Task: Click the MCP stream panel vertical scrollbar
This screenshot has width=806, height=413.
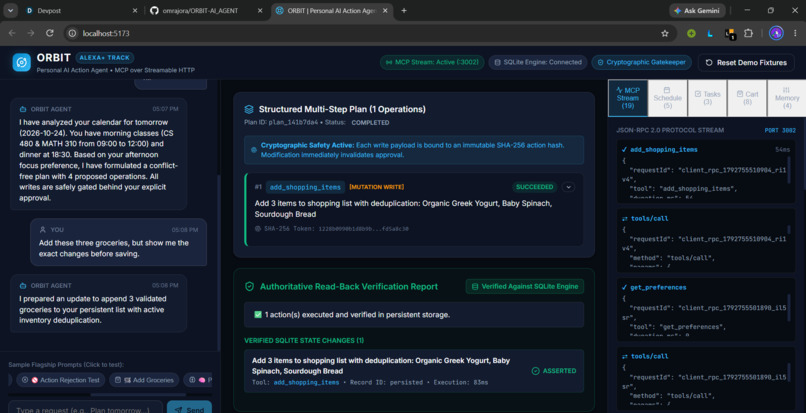Action: click(803, 154)
